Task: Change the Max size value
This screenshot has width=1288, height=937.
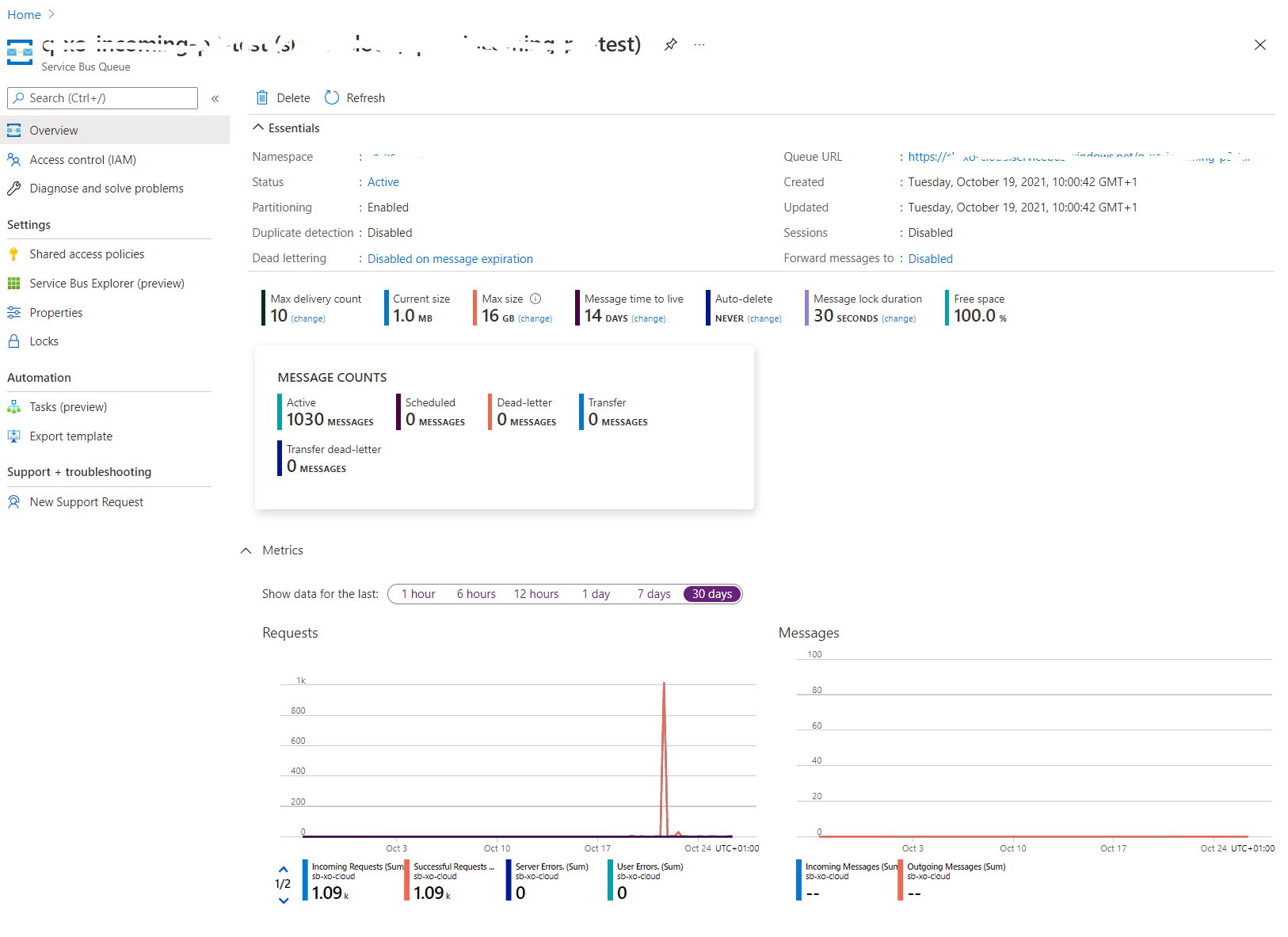Action: [535, 318]
